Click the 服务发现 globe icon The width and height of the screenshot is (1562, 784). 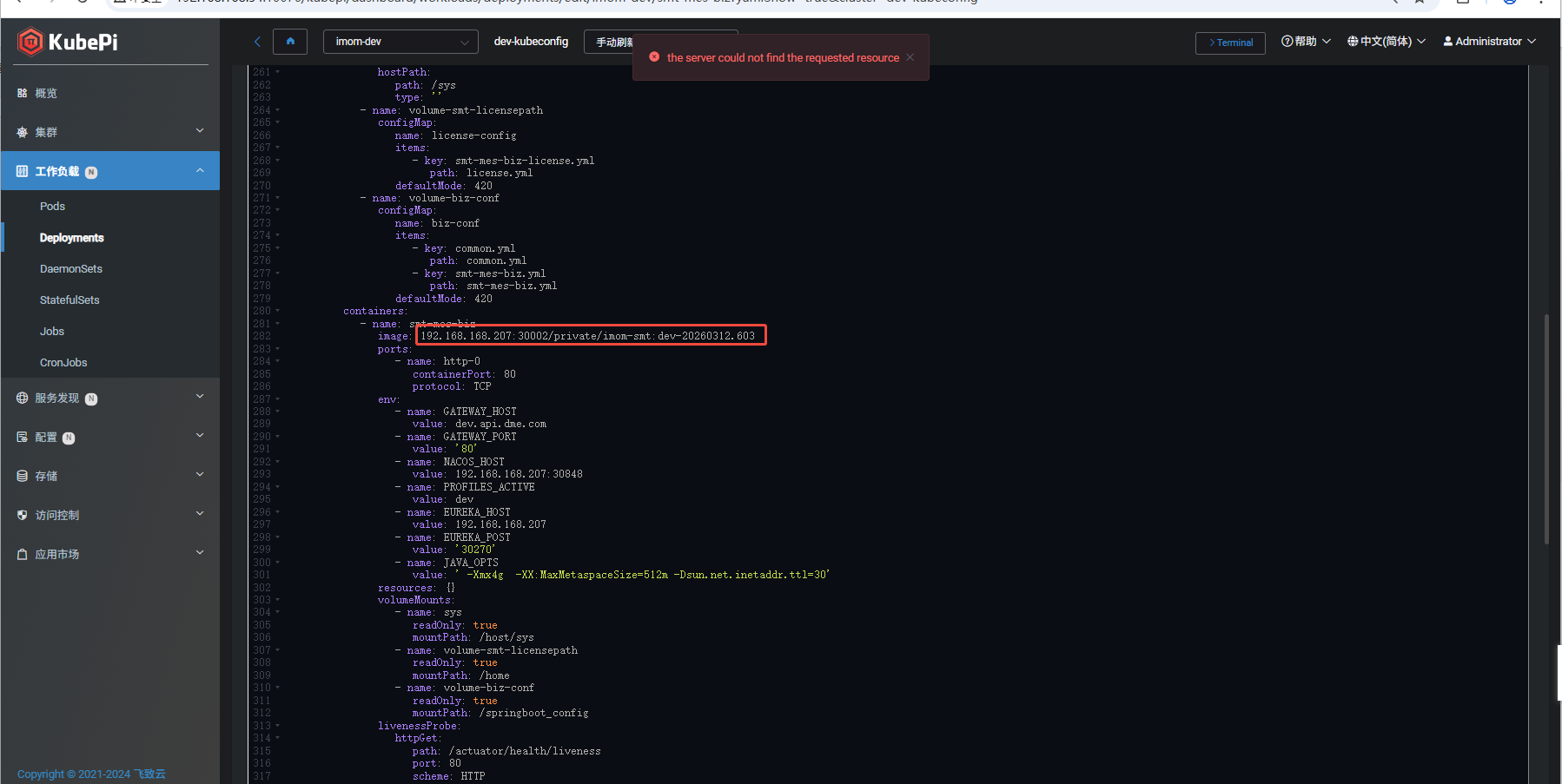(23, 398)
